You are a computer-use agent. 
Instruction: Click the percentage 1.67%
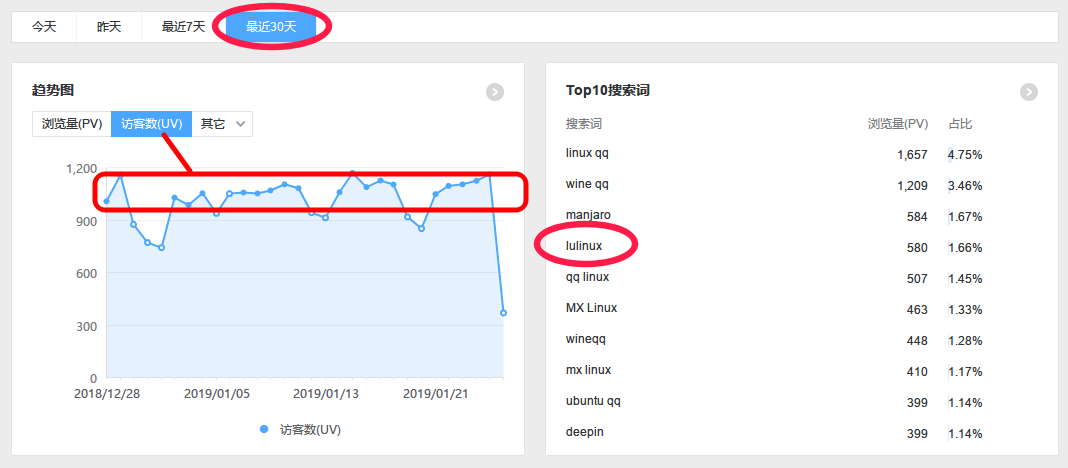965,217
